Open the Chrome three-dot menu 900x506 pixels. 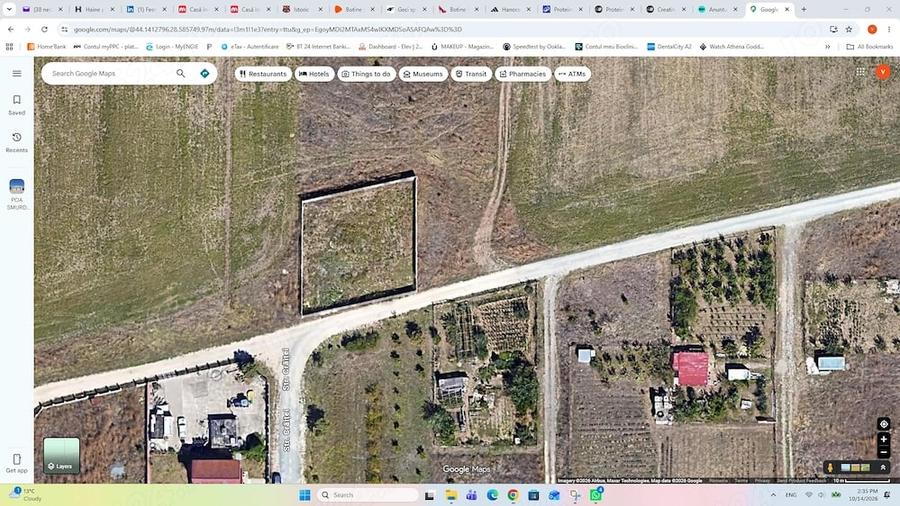click(889, 29)
